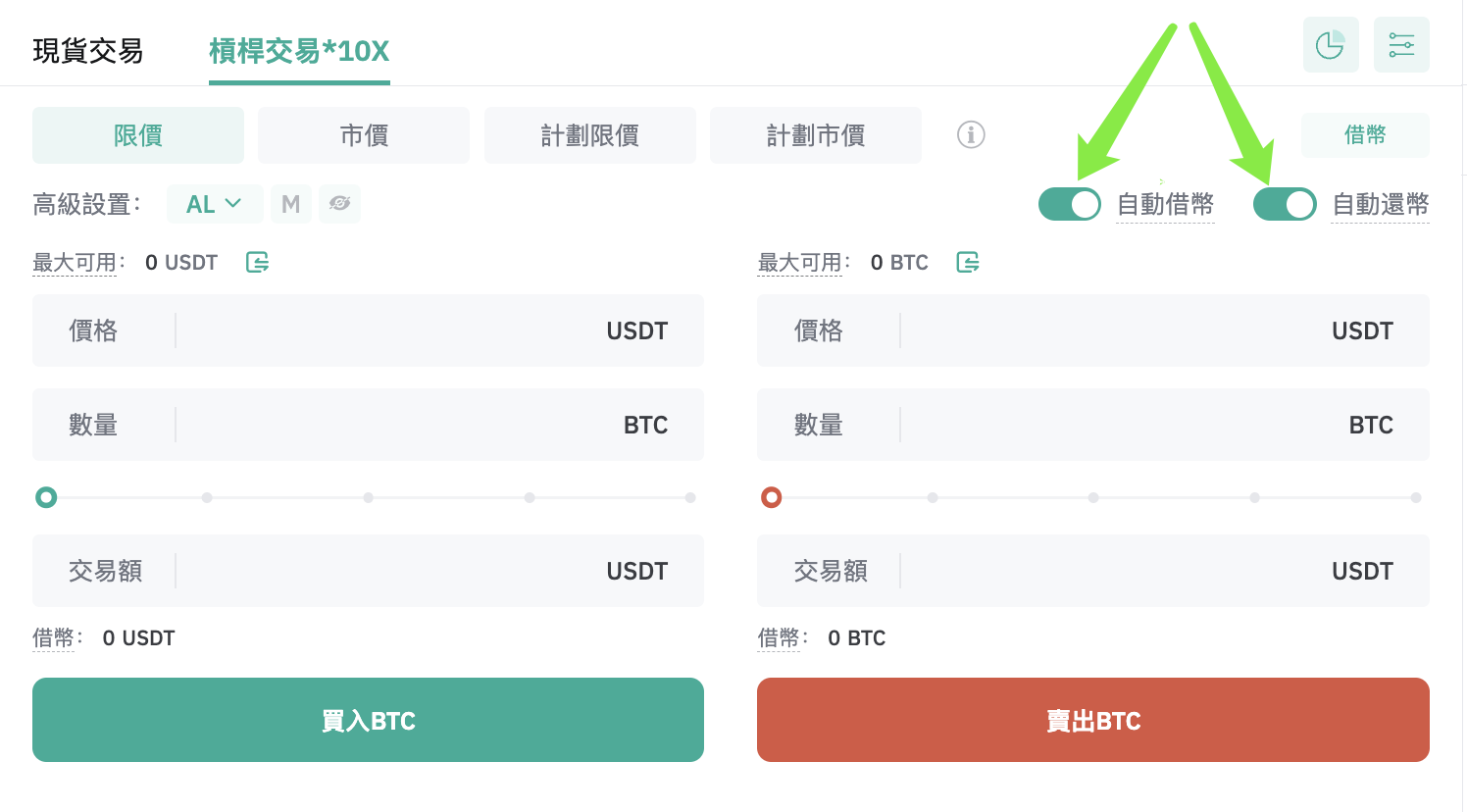Select the M margin mode icon
The height and width of the screenshot is (812, 1467).
click(291, 204)
